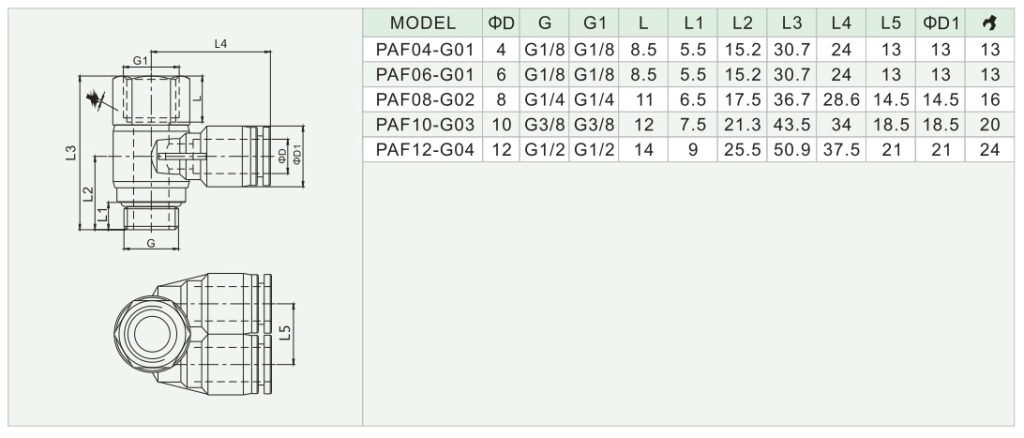This screenshot has width=1024, height=438.
Task: Select the PAF04-G01 model row
Action: pos(689,50)
